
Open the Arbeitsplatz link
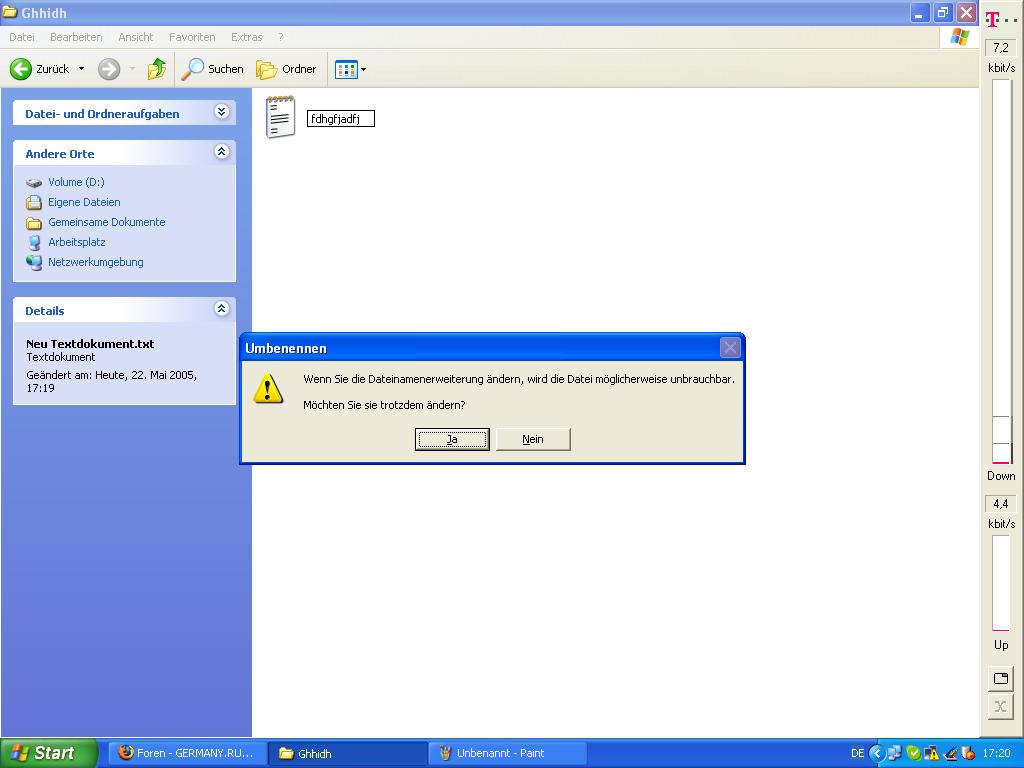(x=76, y=242)
